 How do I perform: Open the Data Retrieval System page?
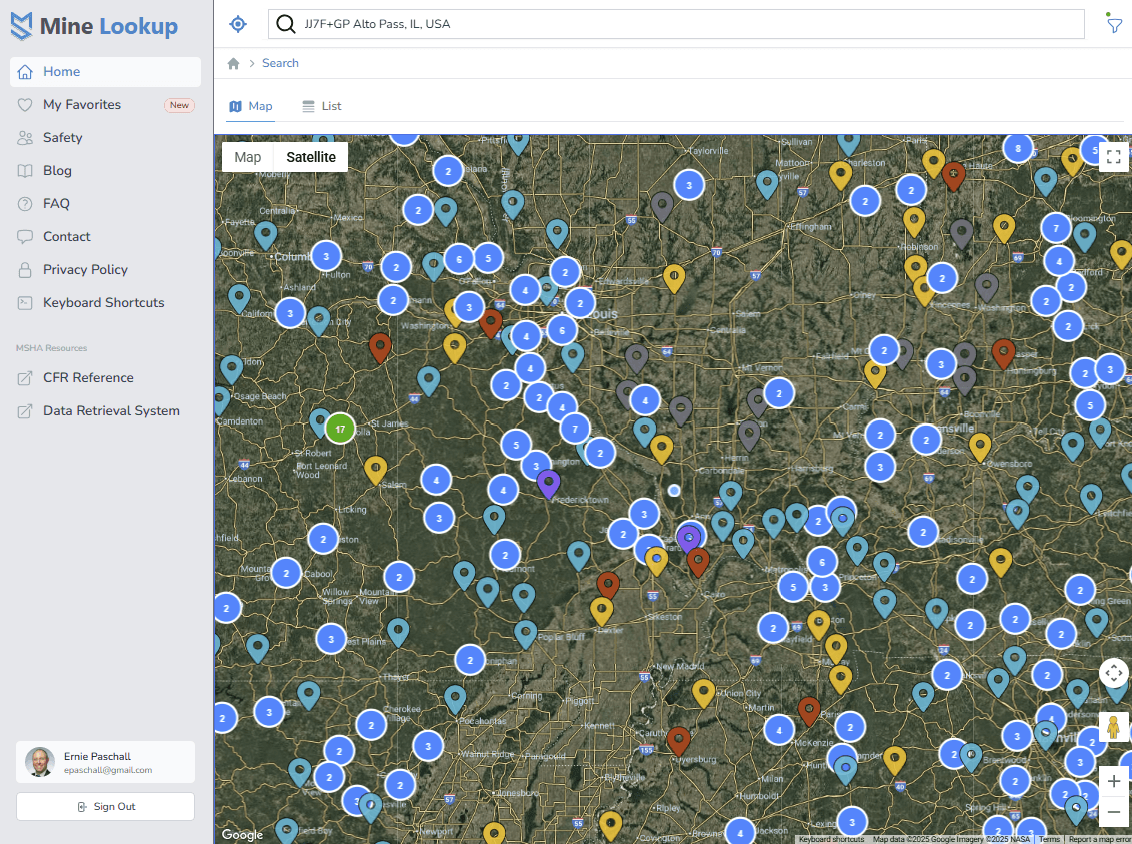(111, 410)
